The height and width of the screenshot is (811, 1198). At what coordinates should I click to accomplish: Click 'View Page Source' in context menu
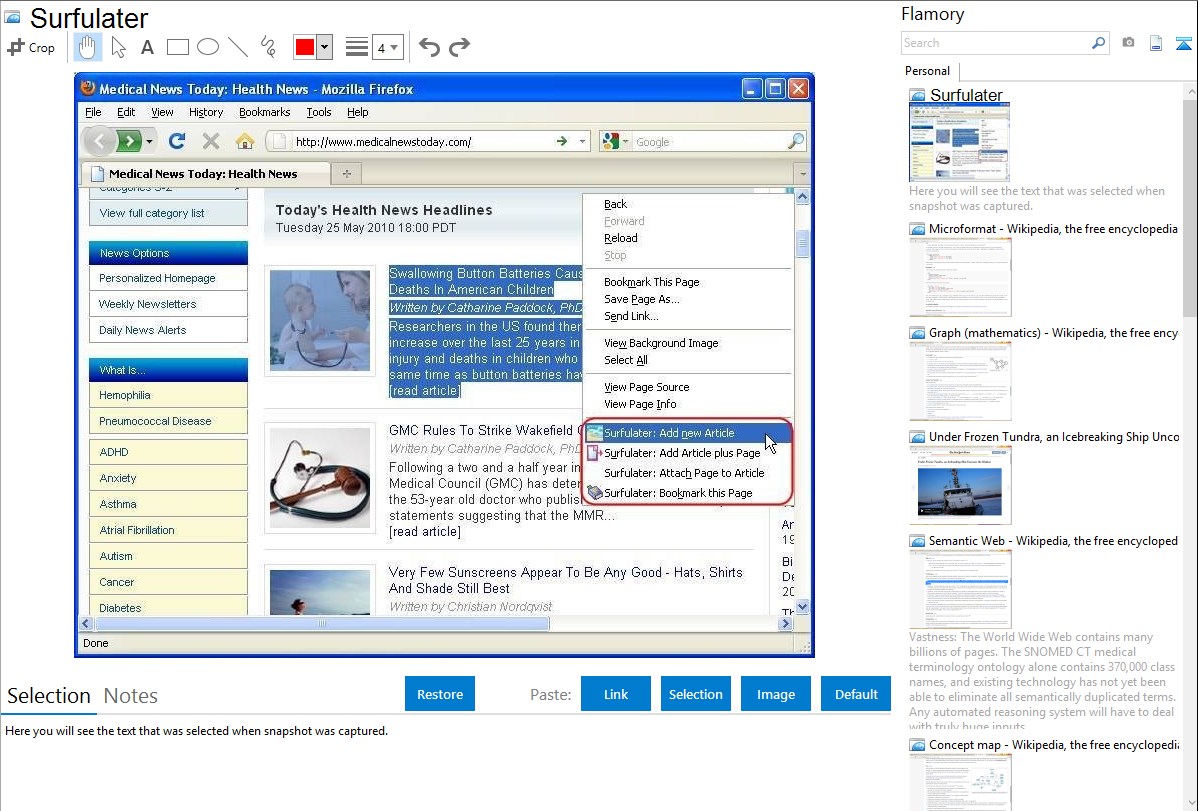(x=646, y=388)
